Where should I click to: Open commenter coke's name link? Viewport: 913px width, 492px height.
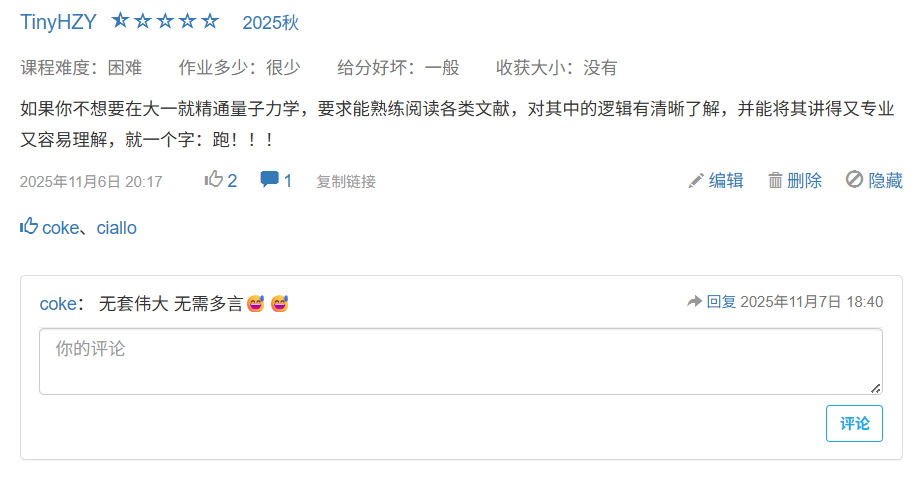[58, 304]
